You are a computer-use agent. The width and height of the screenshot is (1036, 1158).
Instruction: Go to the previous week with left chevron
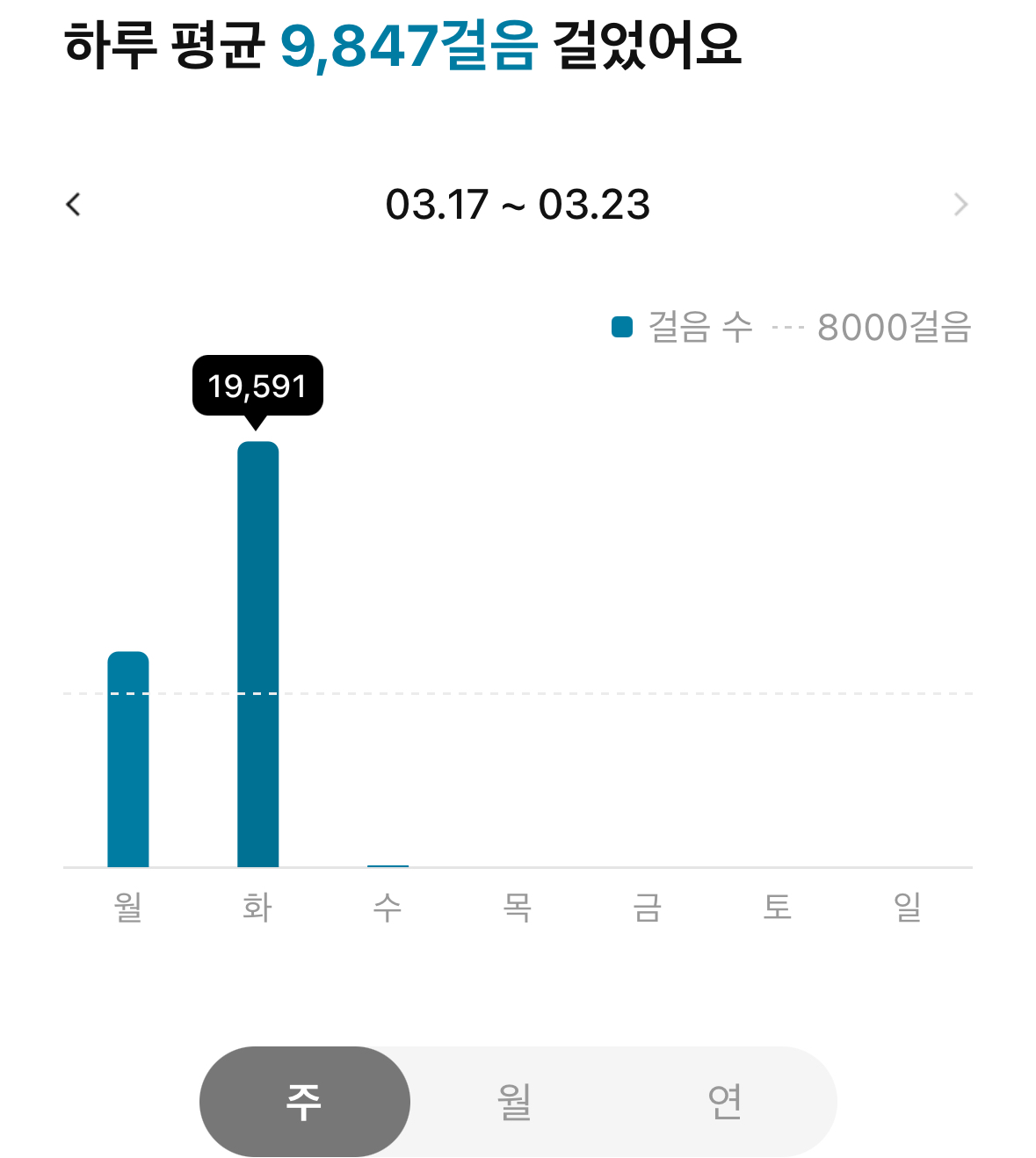(74, 205)
